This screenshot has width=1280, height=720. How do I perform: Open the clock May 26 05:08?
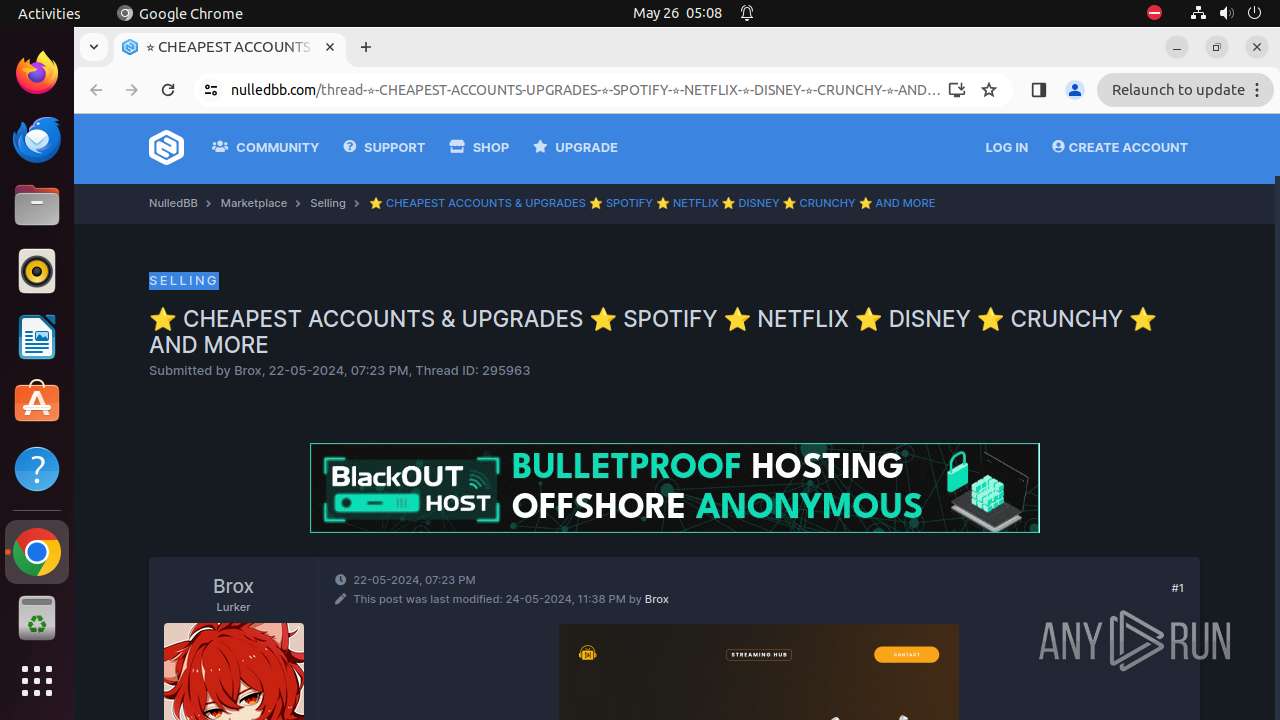pyautogui.click(x=677, y=13)
